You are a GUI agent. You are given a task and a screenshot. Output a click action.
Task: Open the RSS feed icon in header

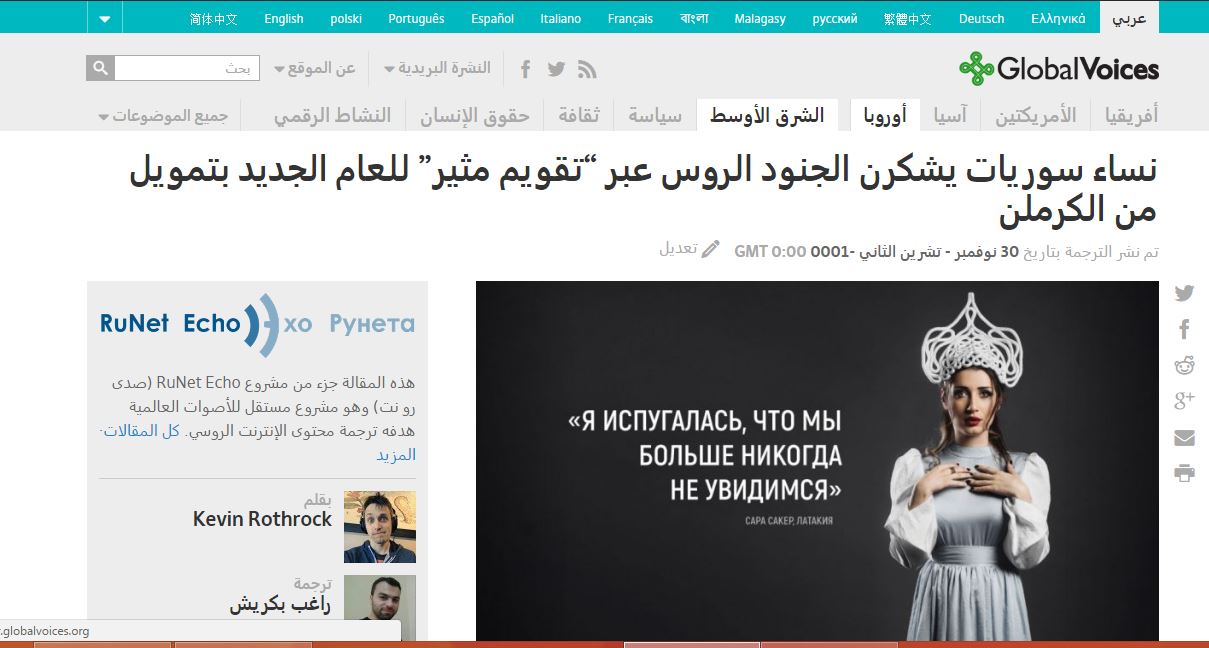587,69
